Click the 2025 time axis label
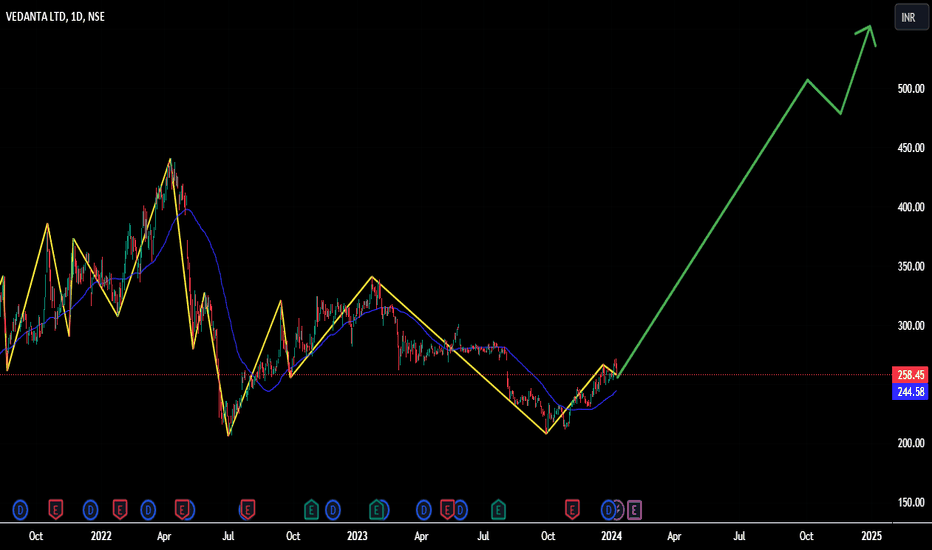The image size is (932, 550). point(871,536)
